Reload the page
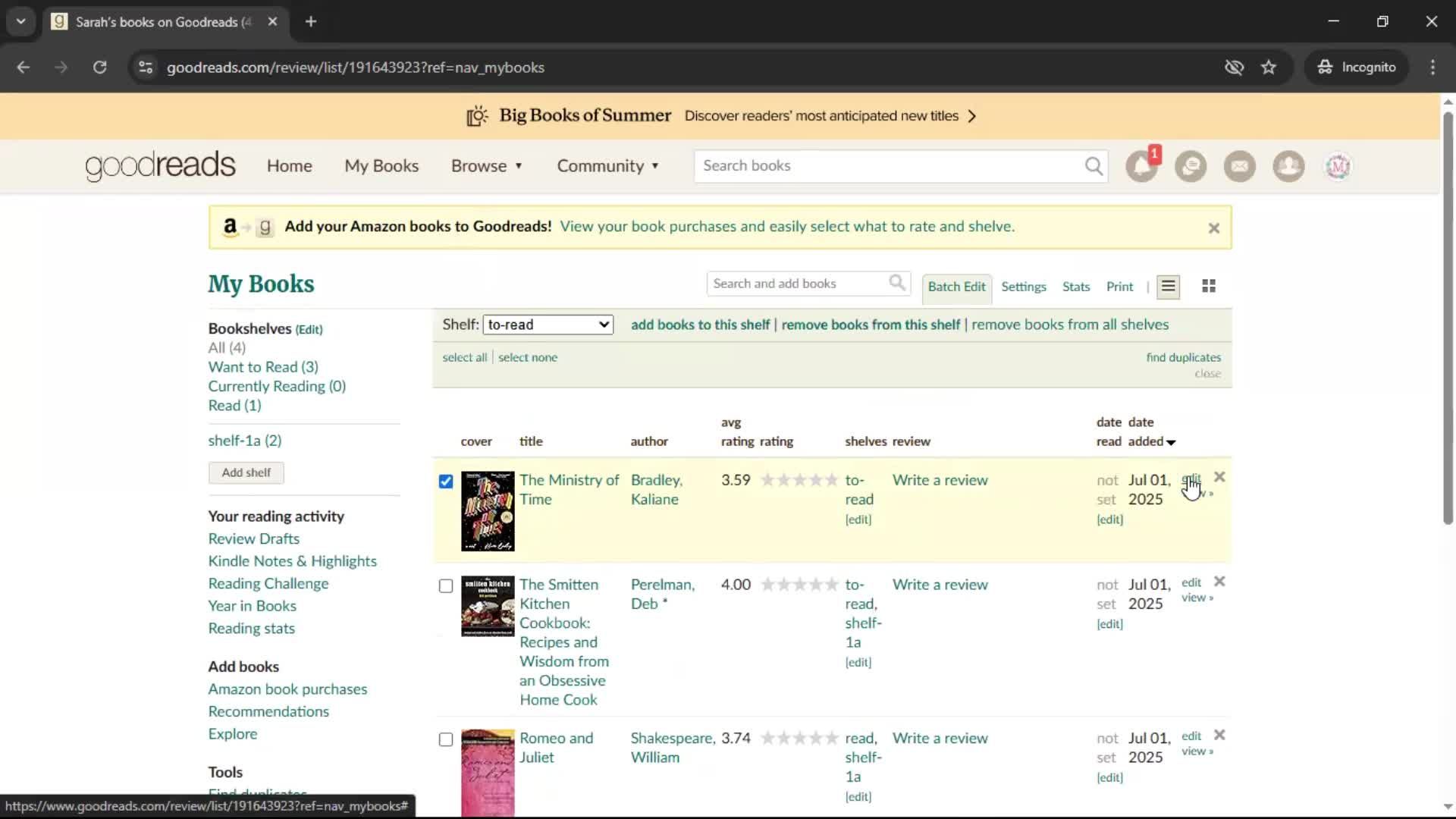This screenshot has width=1456, height=819. (99, 67)
